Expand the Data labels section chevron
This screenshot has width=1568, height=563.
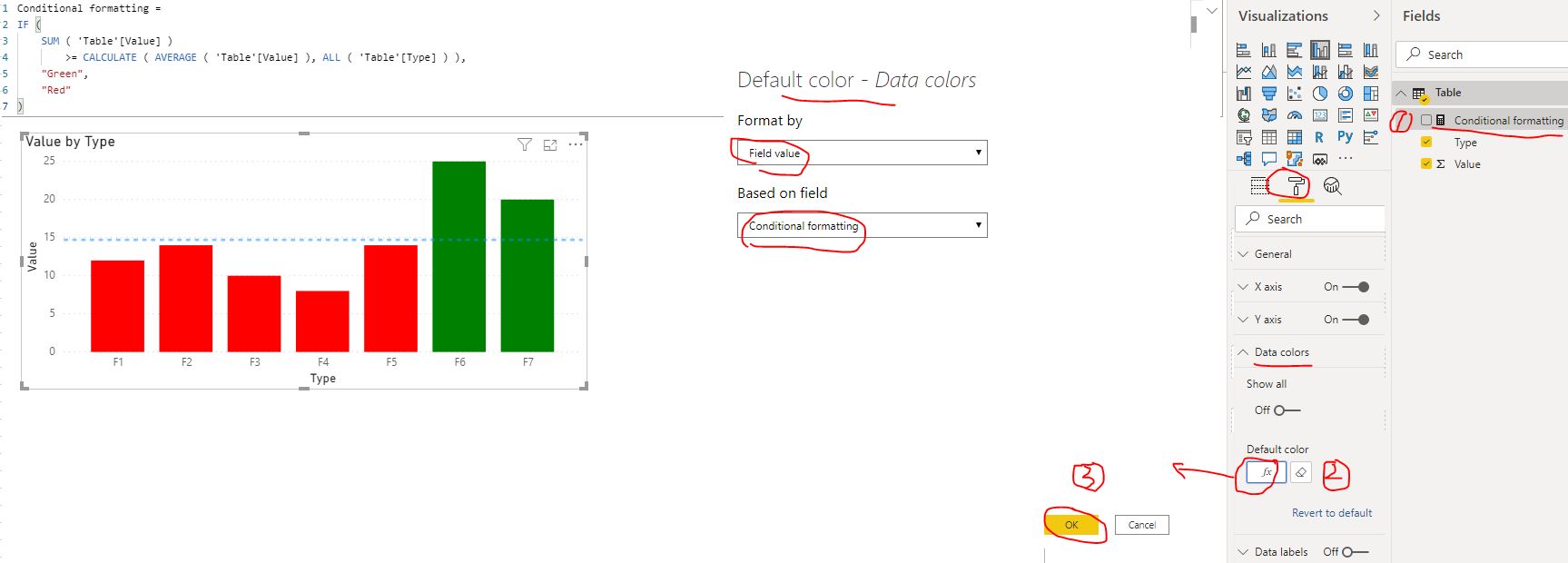point(1243,552)
